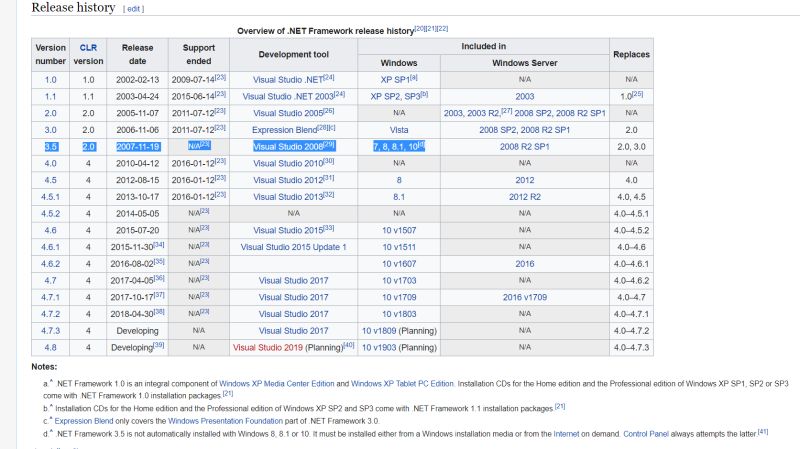Screen dimensions: 800x449
Task: Open version 4.5.1 link
Action: point(51,197)
